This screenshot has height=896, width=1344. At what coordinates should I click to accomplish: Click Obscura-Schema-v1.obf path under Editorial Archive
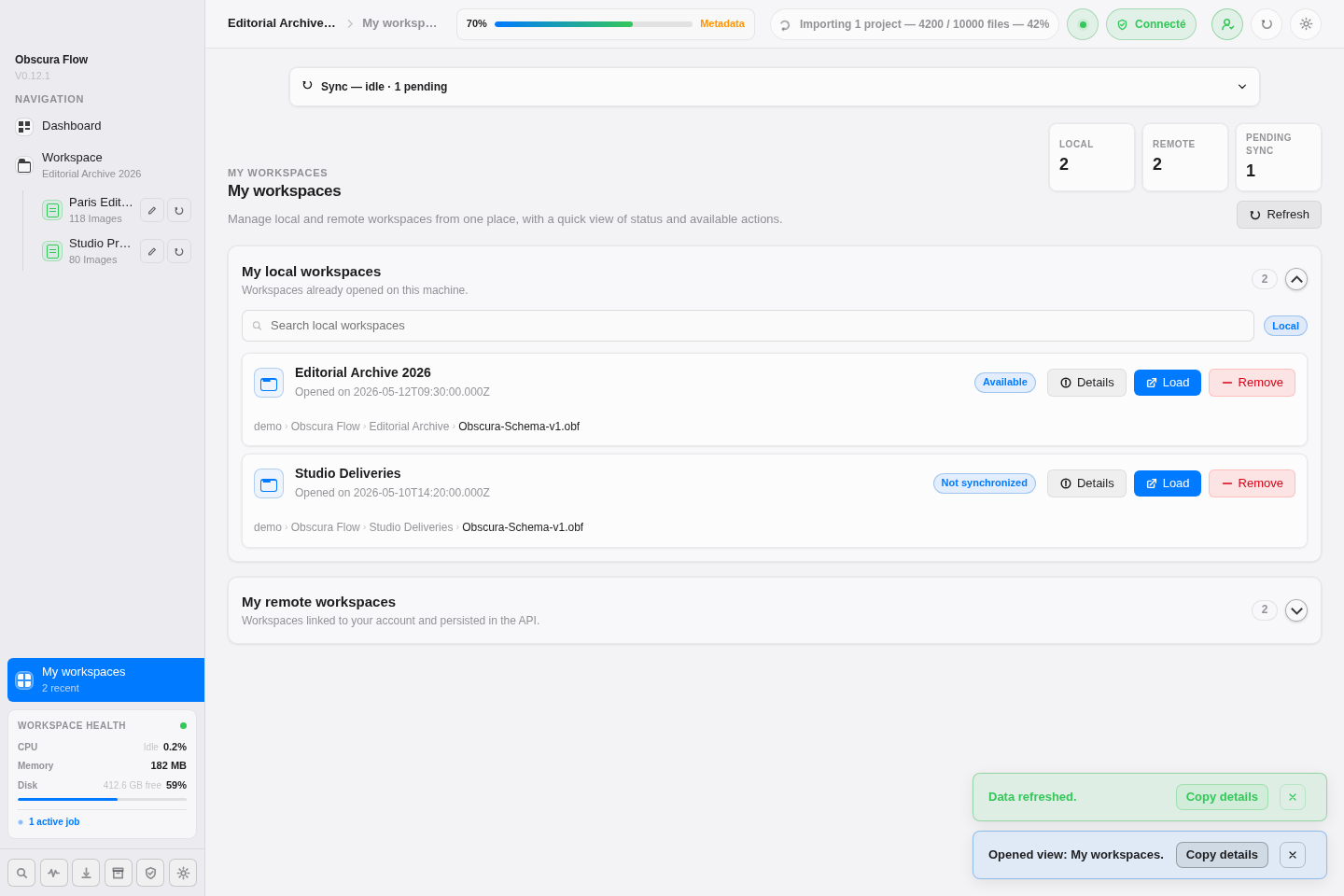[x=519, y=427]
